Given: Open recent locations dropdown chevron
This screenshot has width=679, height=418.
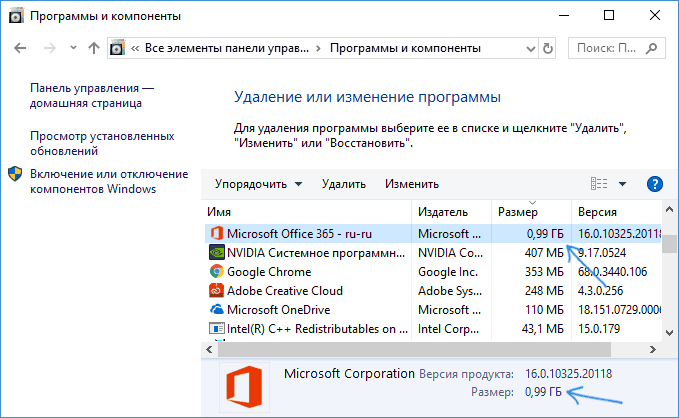Looking at the screenshot, I should (x=73, y=48).
